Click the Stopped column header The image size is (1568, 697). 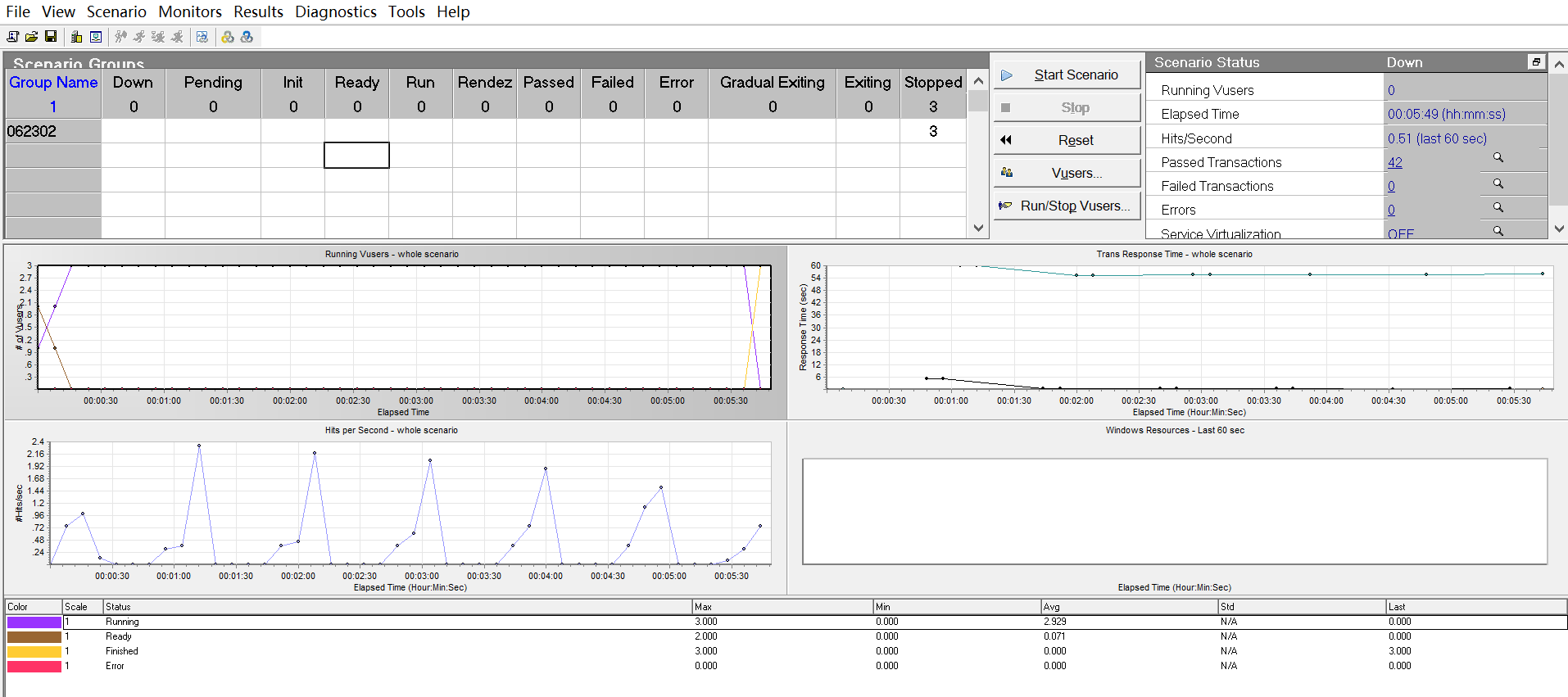[x=933, y=82]
